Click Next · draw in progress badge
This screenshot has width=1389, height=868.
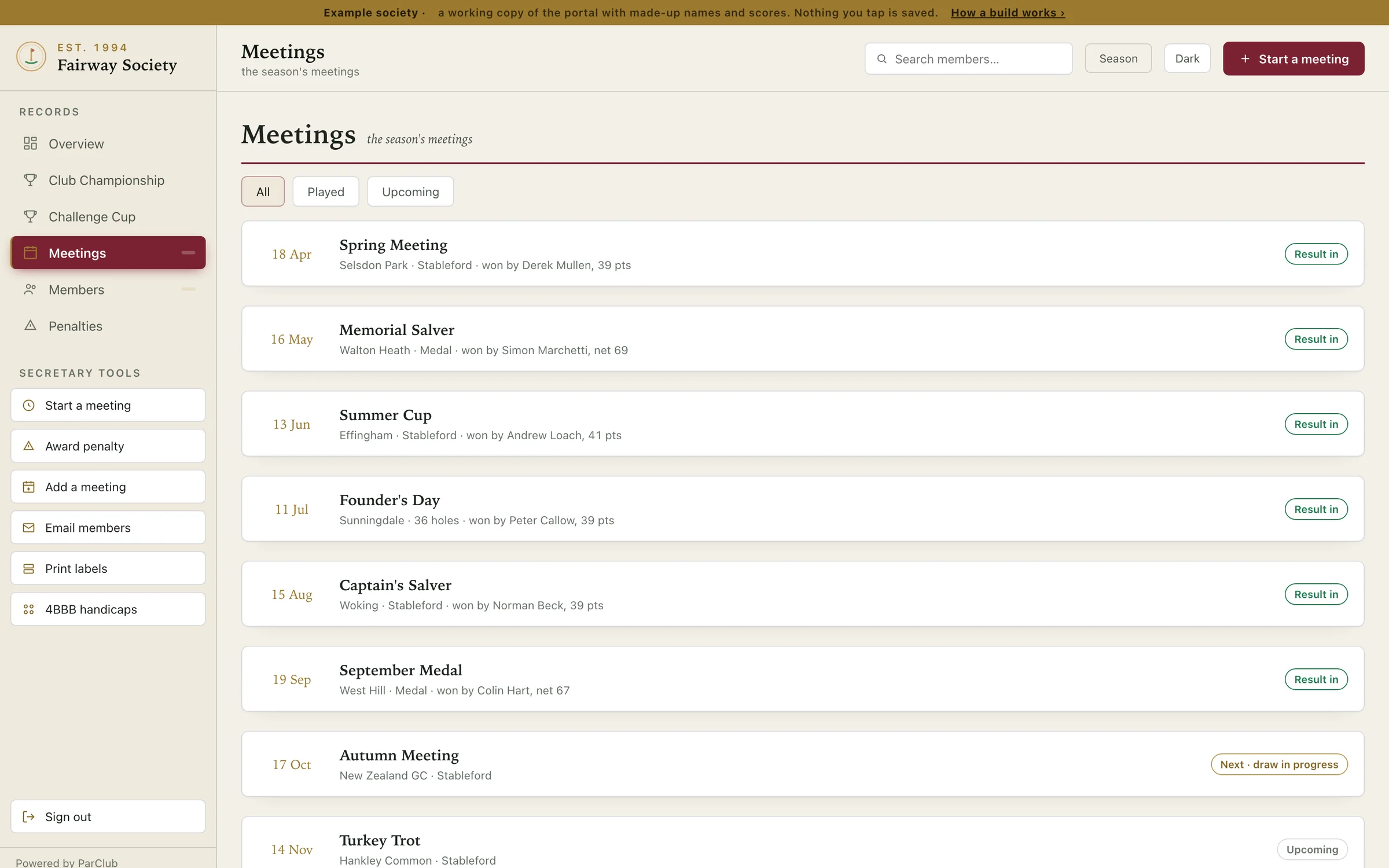[1279, 764]
